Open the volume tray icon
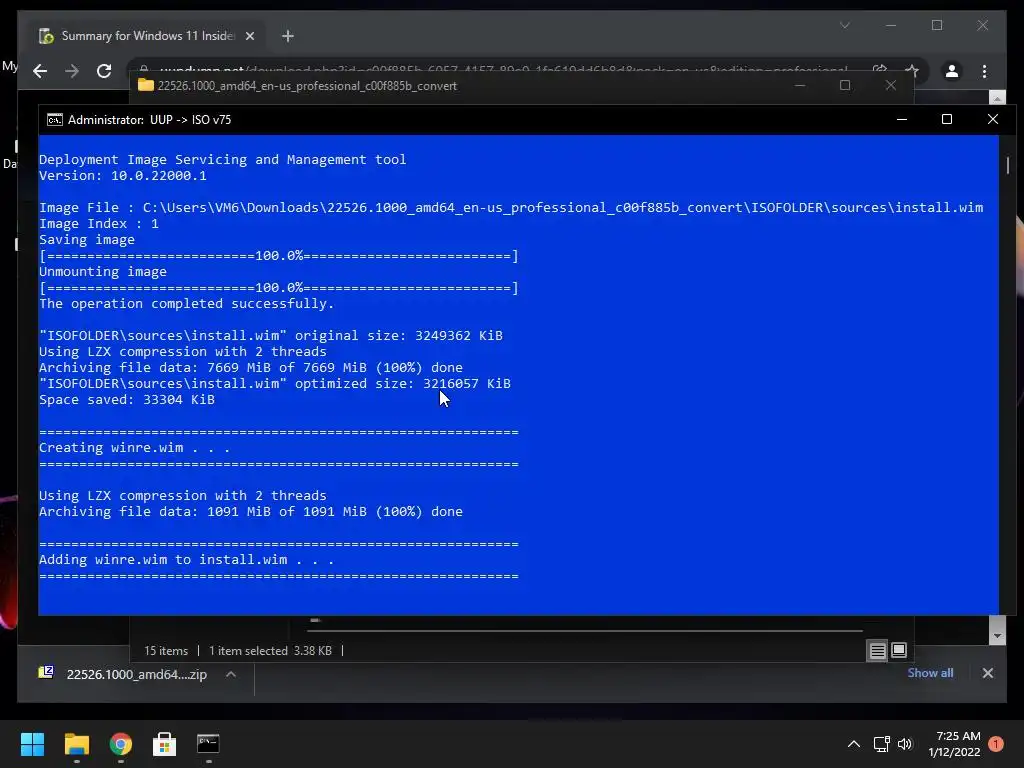 tap(904, 744)
